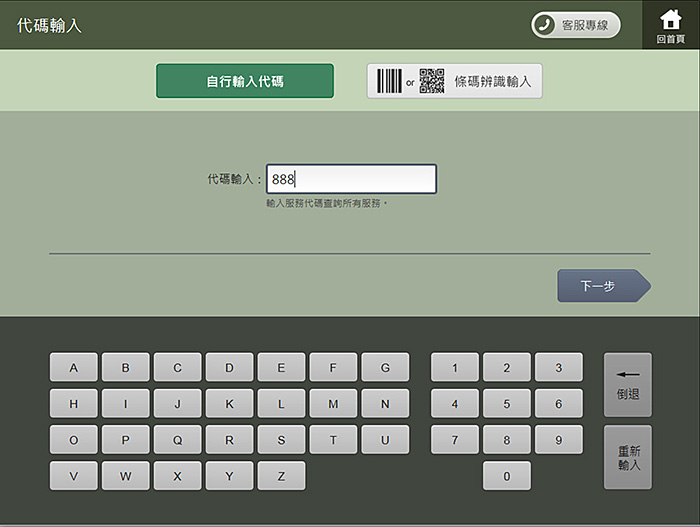Tap the letter M key
The height and width of the screenshot is (527, 700).
(333, 404)
